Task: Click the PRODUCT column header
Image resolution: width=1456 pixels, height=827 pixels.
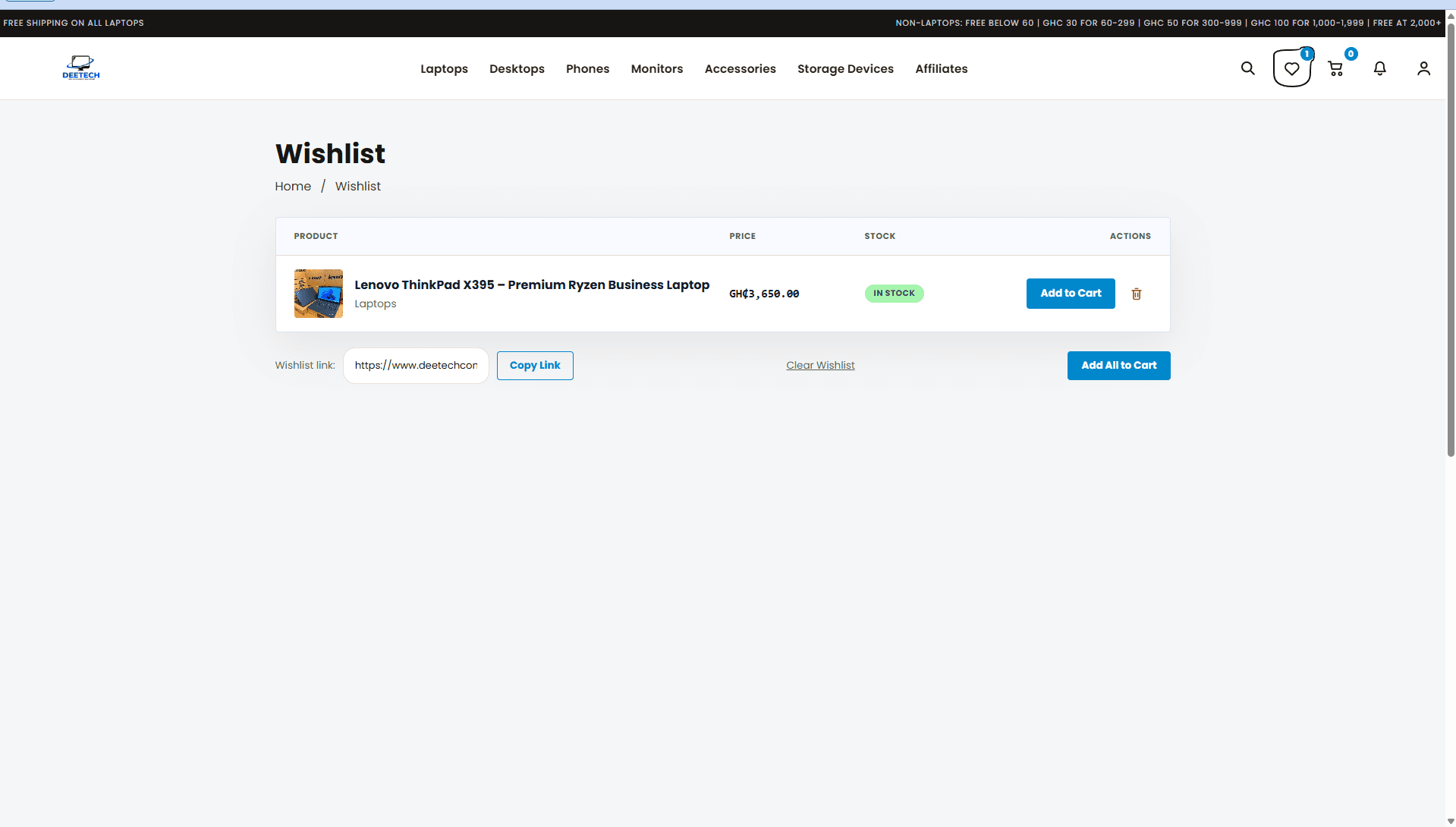Action: (316, 236)
